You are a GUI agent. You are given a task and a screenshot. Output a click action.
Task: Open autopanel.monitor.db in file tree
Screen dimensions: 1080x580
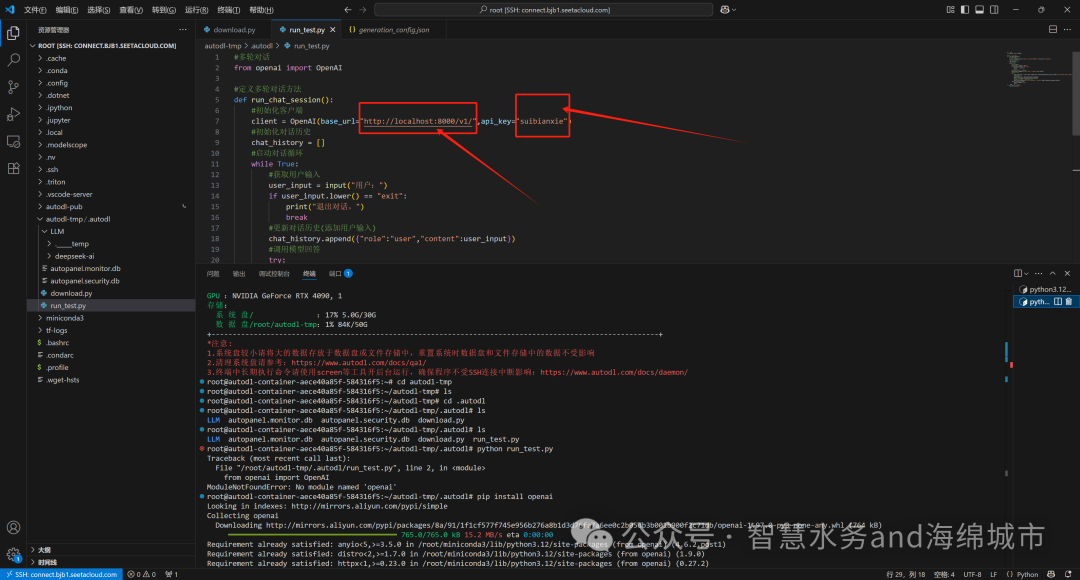tap(112, 269)
